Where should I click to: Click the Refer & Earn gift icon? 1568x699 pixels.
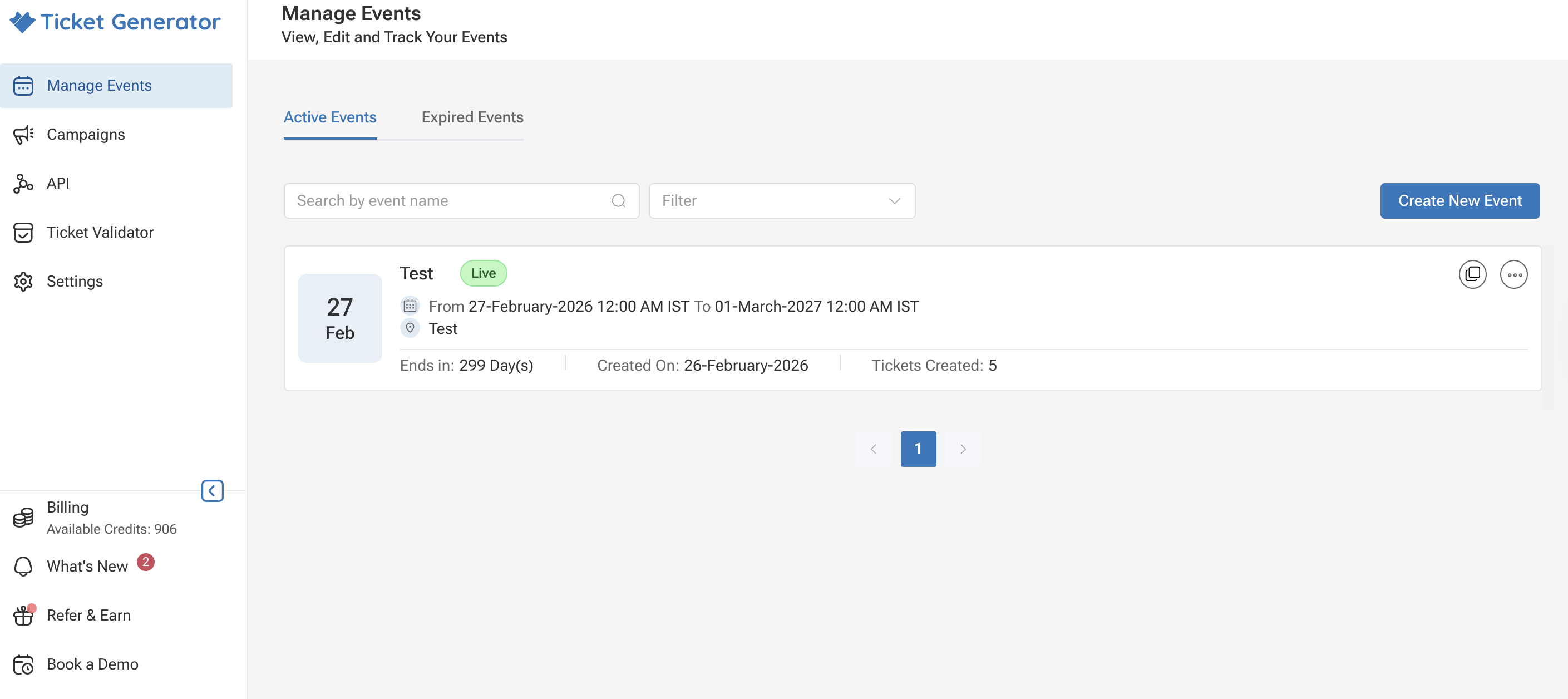pyautogui.click(x=23, y=615)
